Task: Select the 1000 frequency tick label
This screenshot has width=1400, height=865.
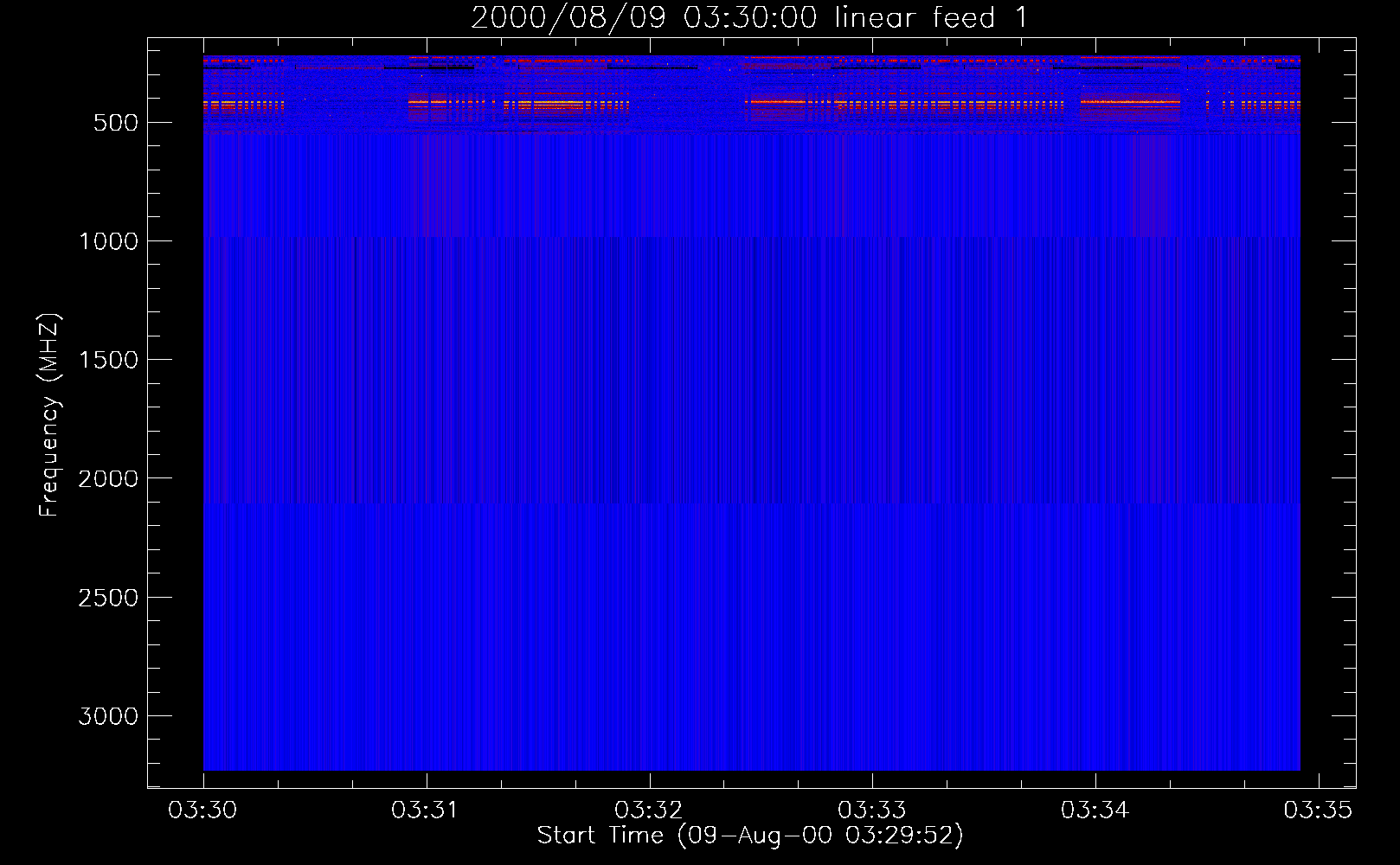Action: click(x=109, y=241)
